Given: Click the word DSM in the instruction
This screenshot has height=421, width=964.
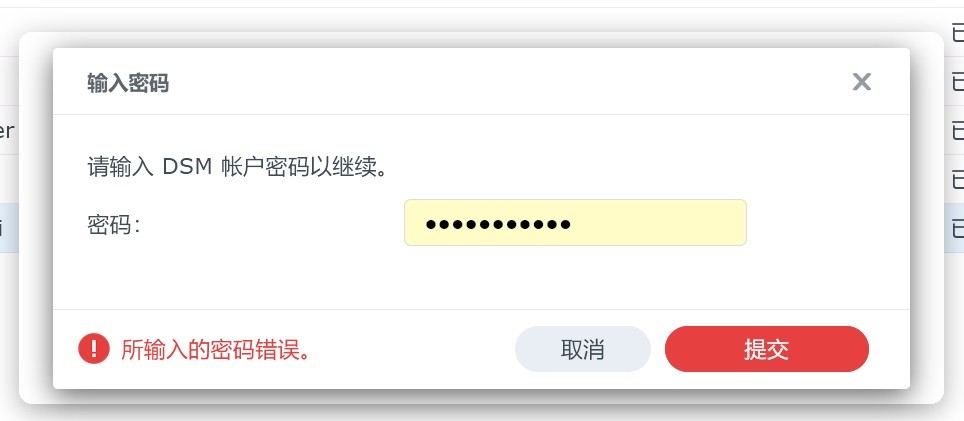Looking at the screenshot, I should click(187, 167).
